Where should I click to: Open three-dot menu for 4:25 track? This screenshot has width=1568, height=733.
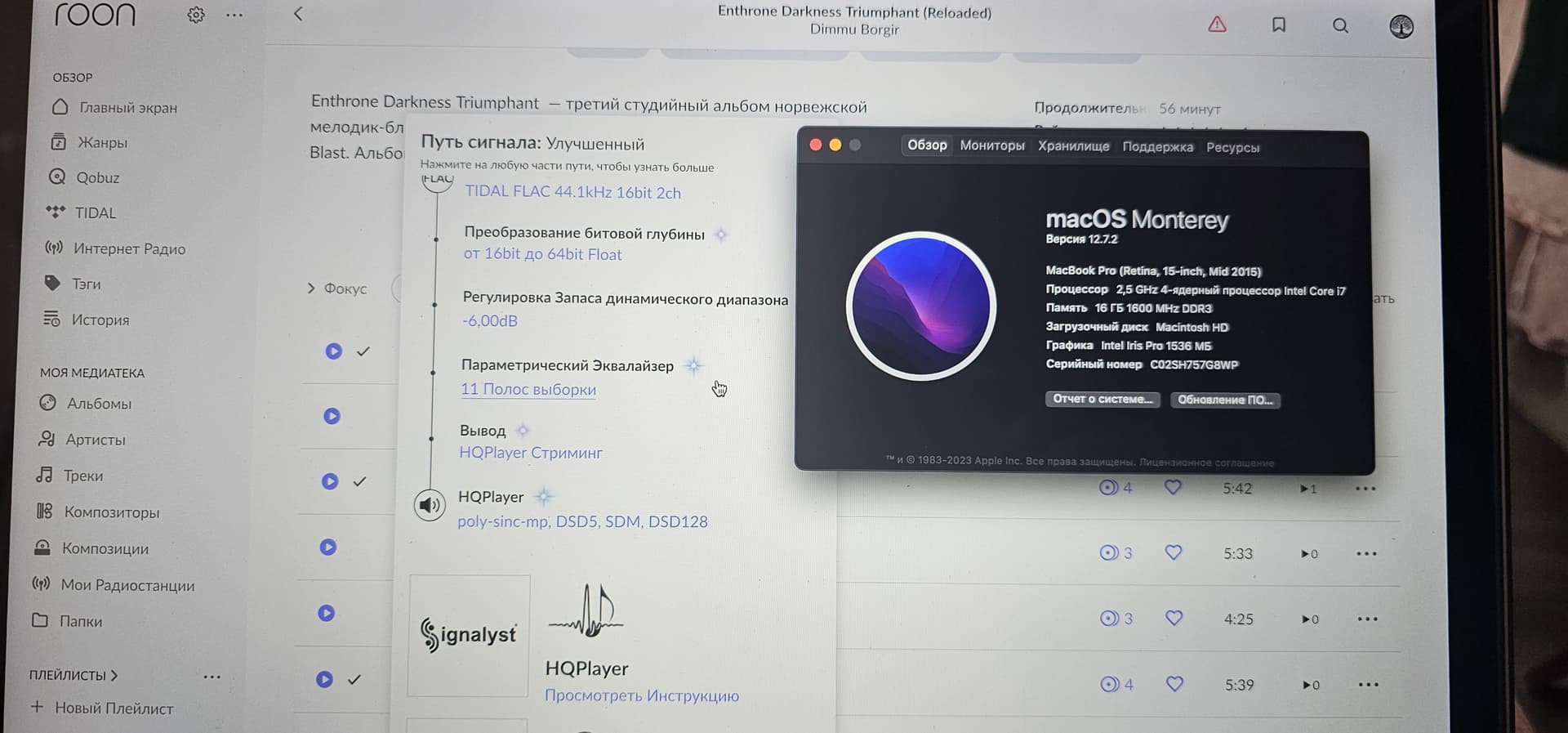click(1367, 619)
